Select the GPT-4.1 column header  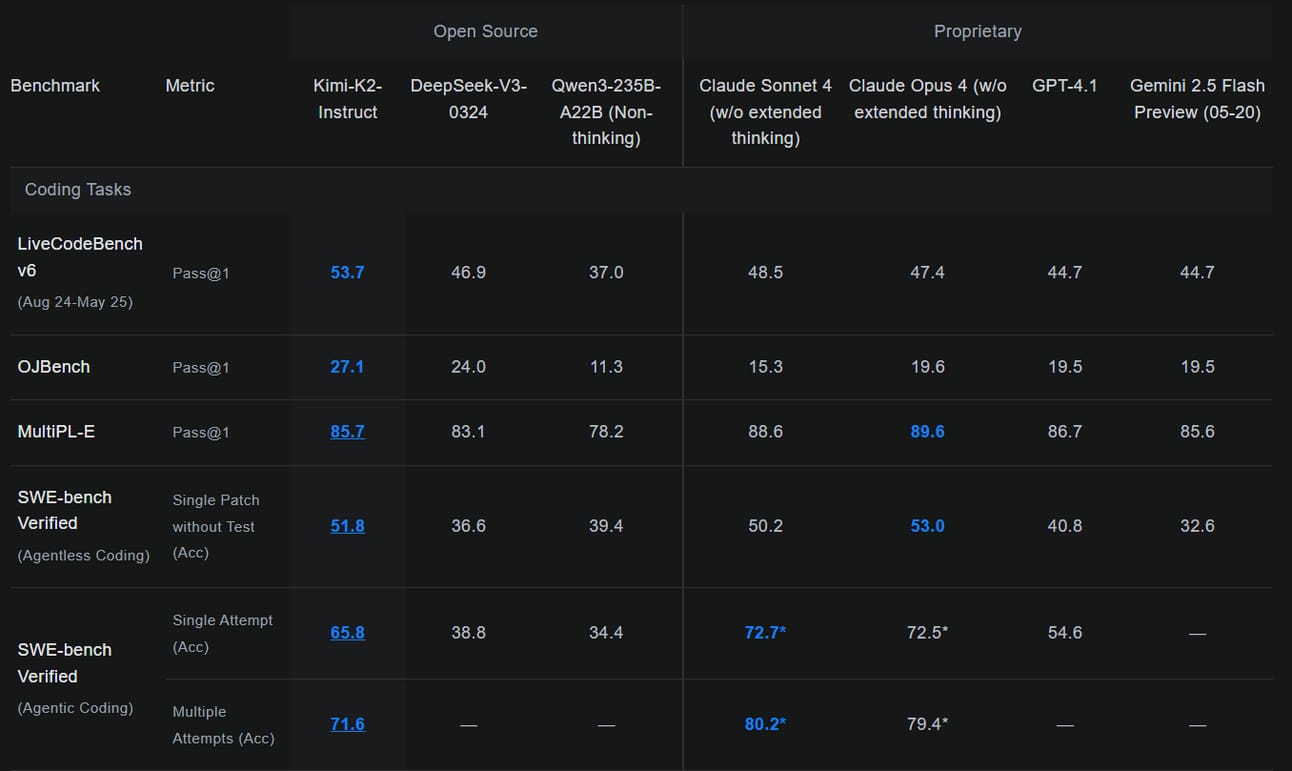(1064, 86)
